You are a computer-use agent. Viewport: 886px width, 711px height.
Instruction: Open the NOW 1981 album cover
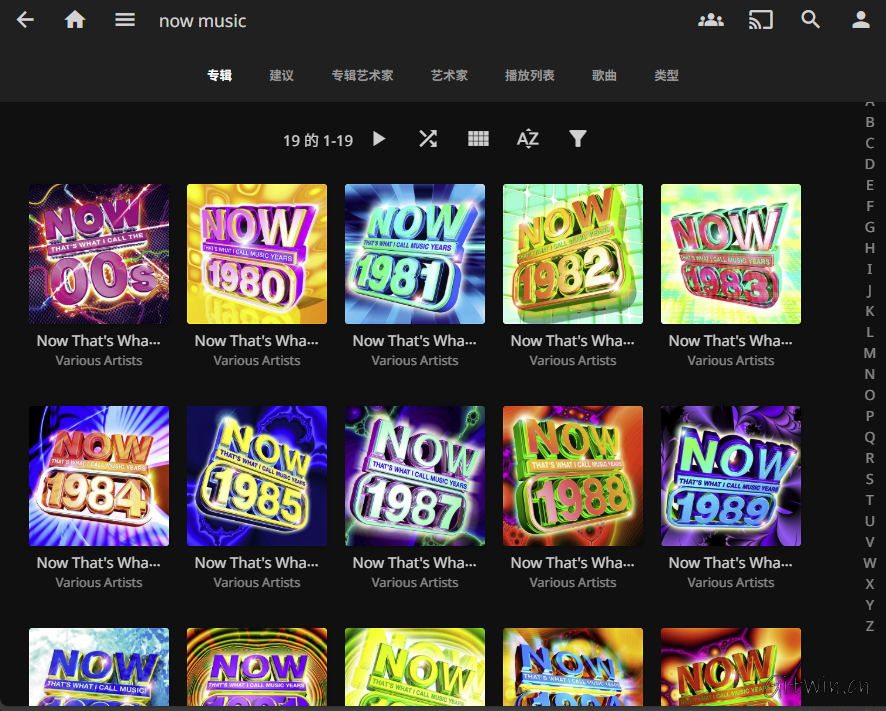tap(415, 254)
